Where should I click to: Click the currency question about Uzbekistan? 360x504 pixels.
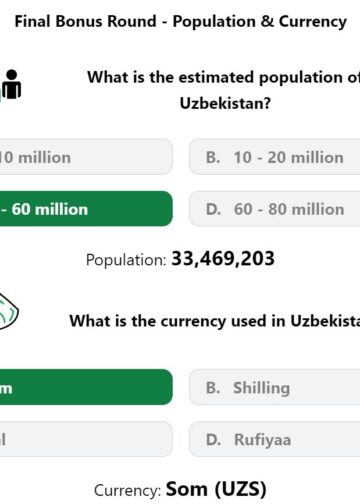[x=215, y=321]
